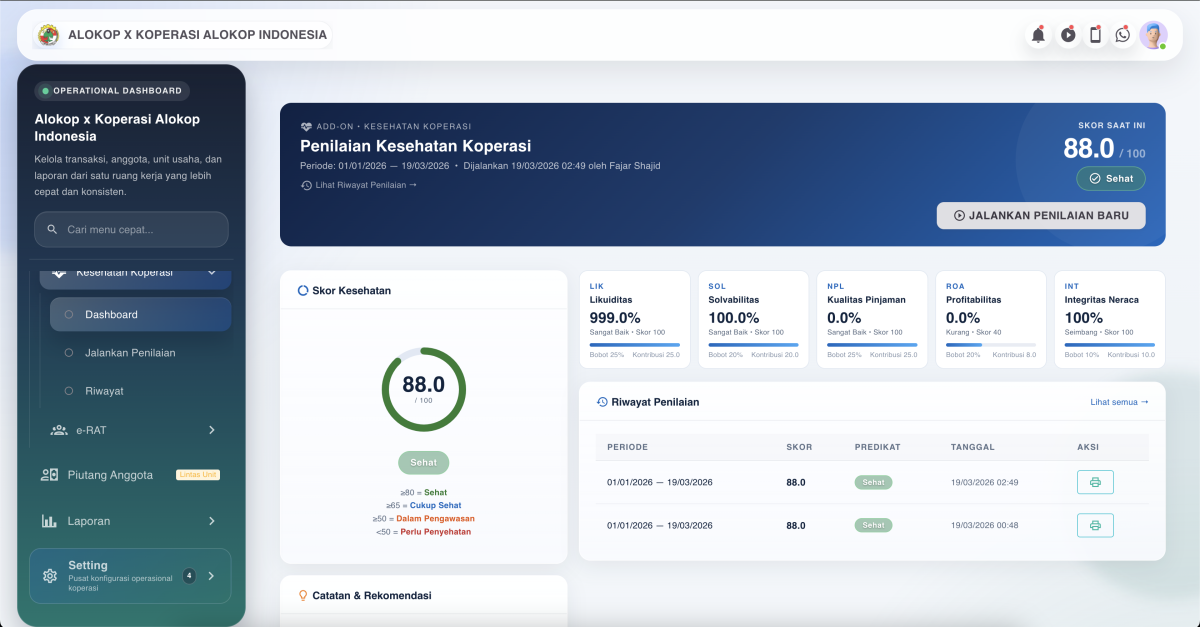Image resolution: width=1200 pixels, height=627 pixels.
Task: Click the Lihat semua link in Riwayat Penilaian
Action: [1119, 401]
